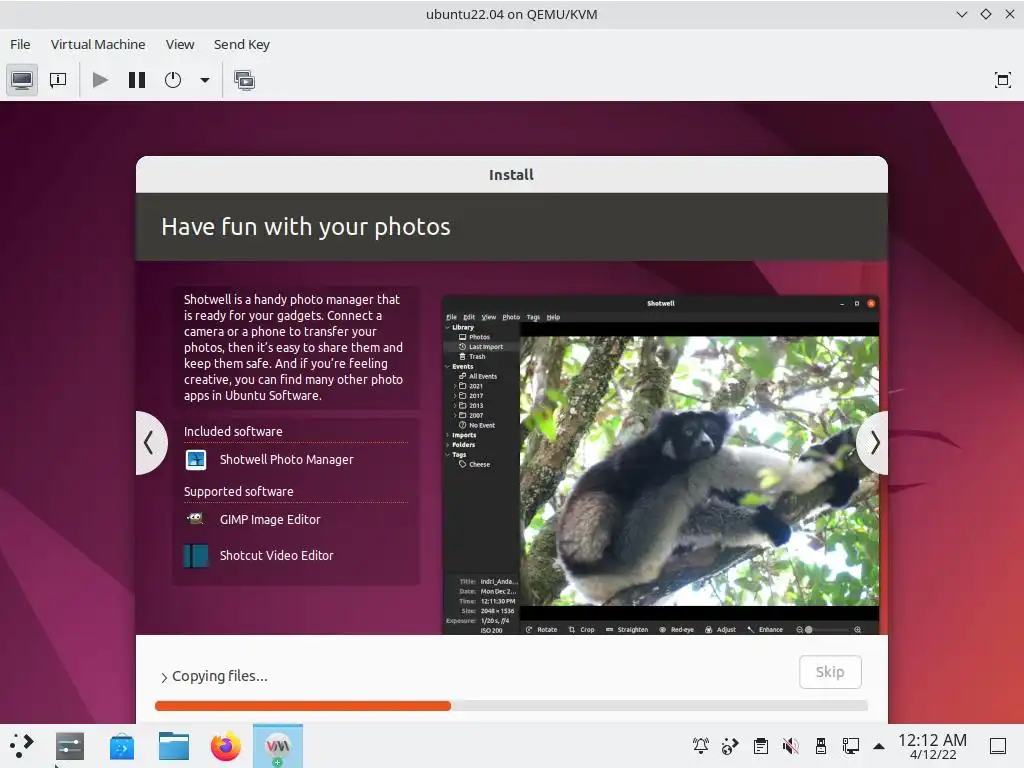The height and width of the screenshot is (768, 1024).
Task: Open the Send Key menu
Action: tap(242, 44)
